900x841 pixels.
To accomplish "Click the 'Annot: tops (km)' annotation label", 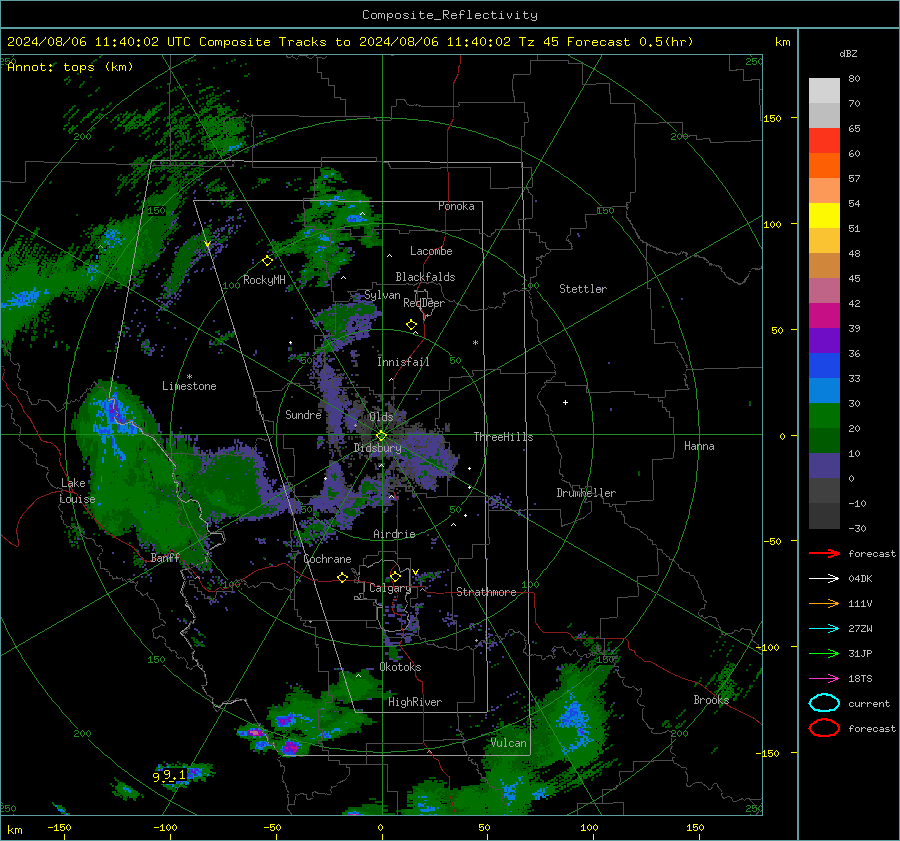I will [70, 67].
